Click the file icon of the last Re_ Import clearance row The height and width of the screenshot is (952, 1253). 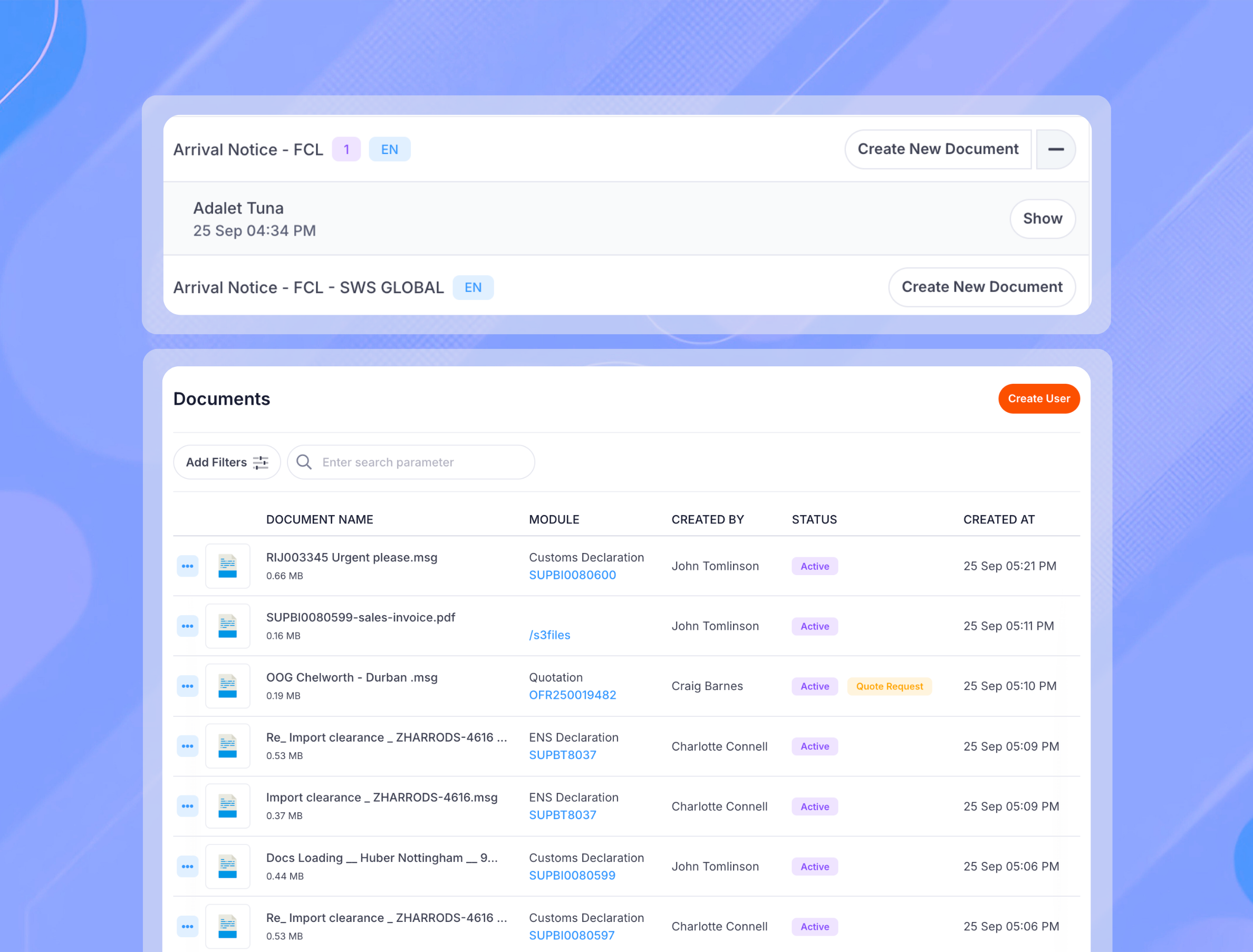[228, 926]
